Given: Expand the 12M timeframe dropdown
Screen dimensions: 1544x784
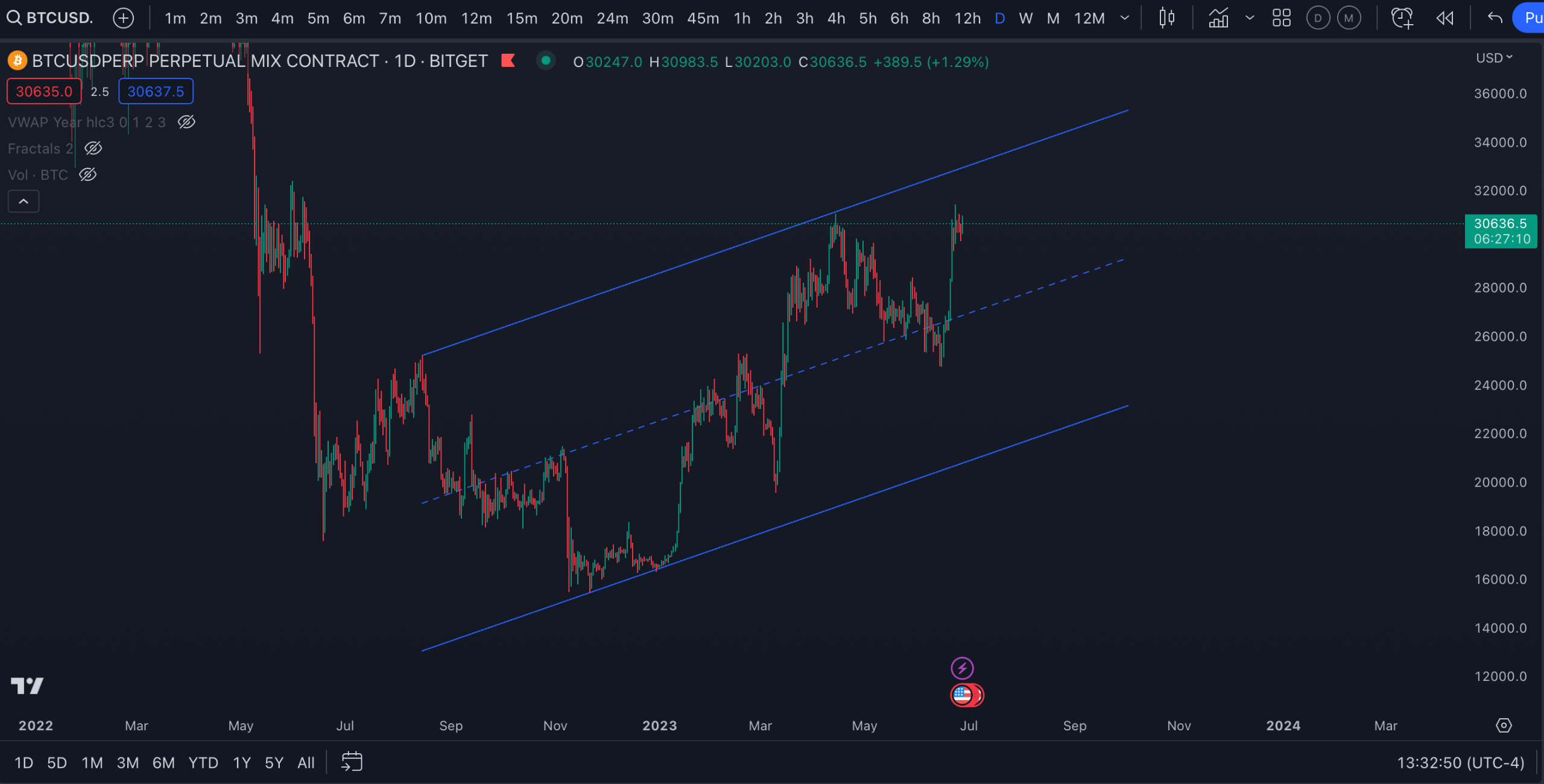Looking at the screenshot, I should pyautogui.click(x=1124, y=18).
